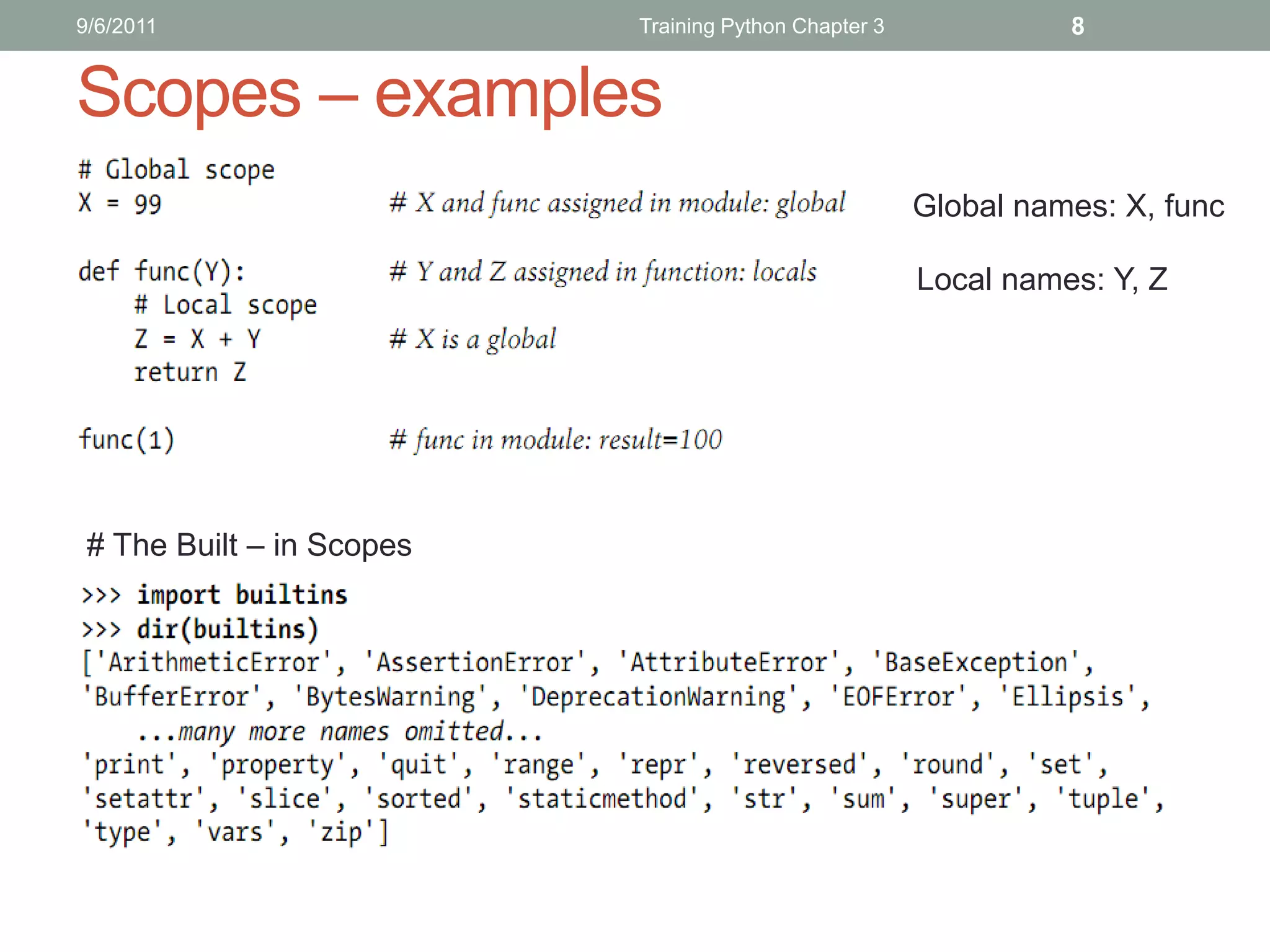
Task: Click the note 'Global names: X, func'
Action: [x=1068, y=206]
